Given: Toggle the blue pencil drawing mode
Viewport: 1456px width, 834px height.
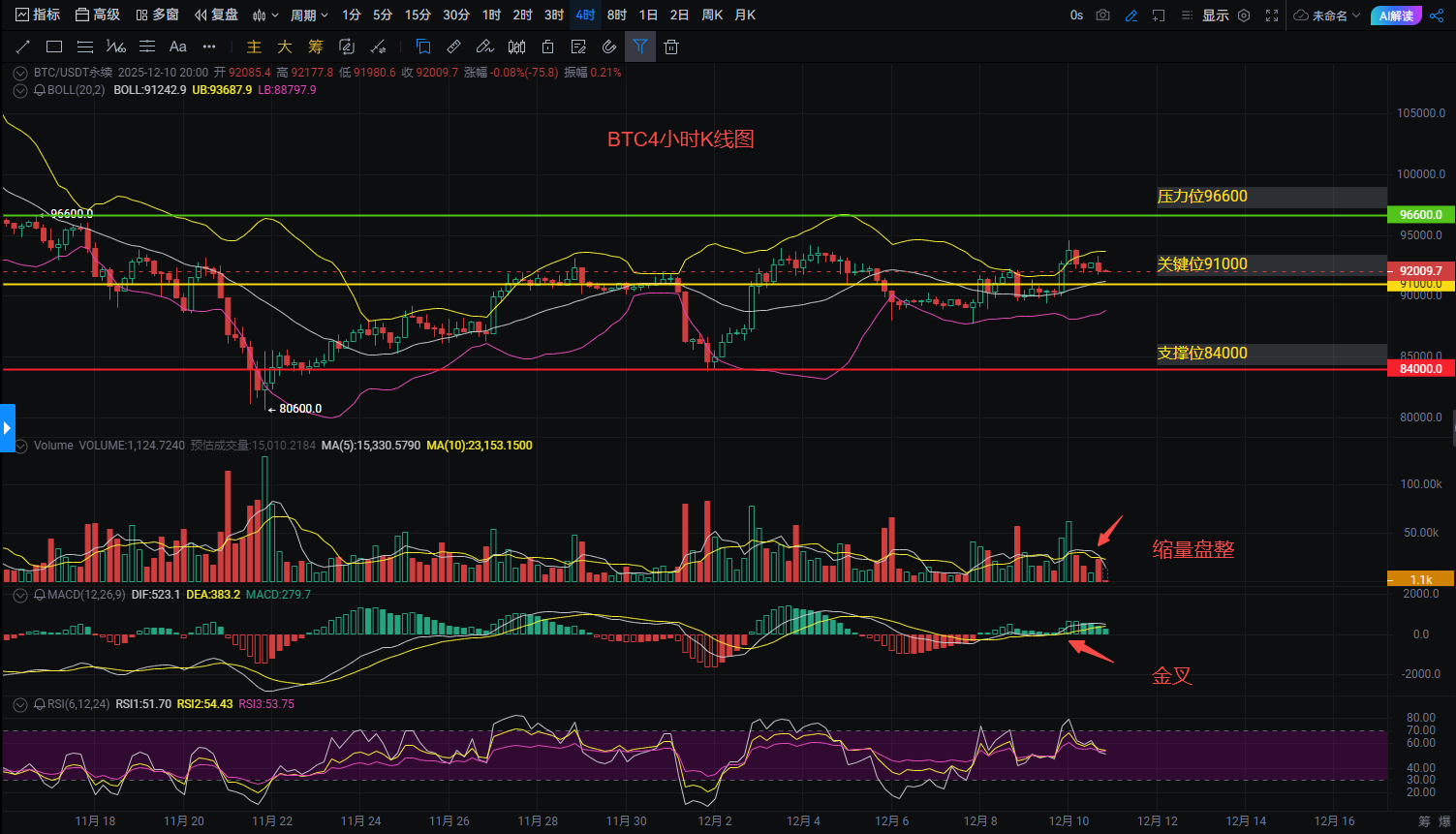Looking at the screenshot, I should pos(1131,15).
